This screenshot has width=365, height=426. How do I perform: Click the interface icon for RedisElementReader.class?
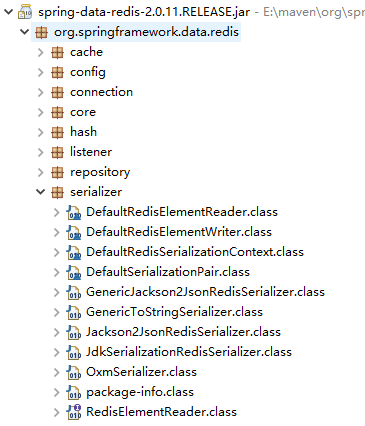[73, 412]
